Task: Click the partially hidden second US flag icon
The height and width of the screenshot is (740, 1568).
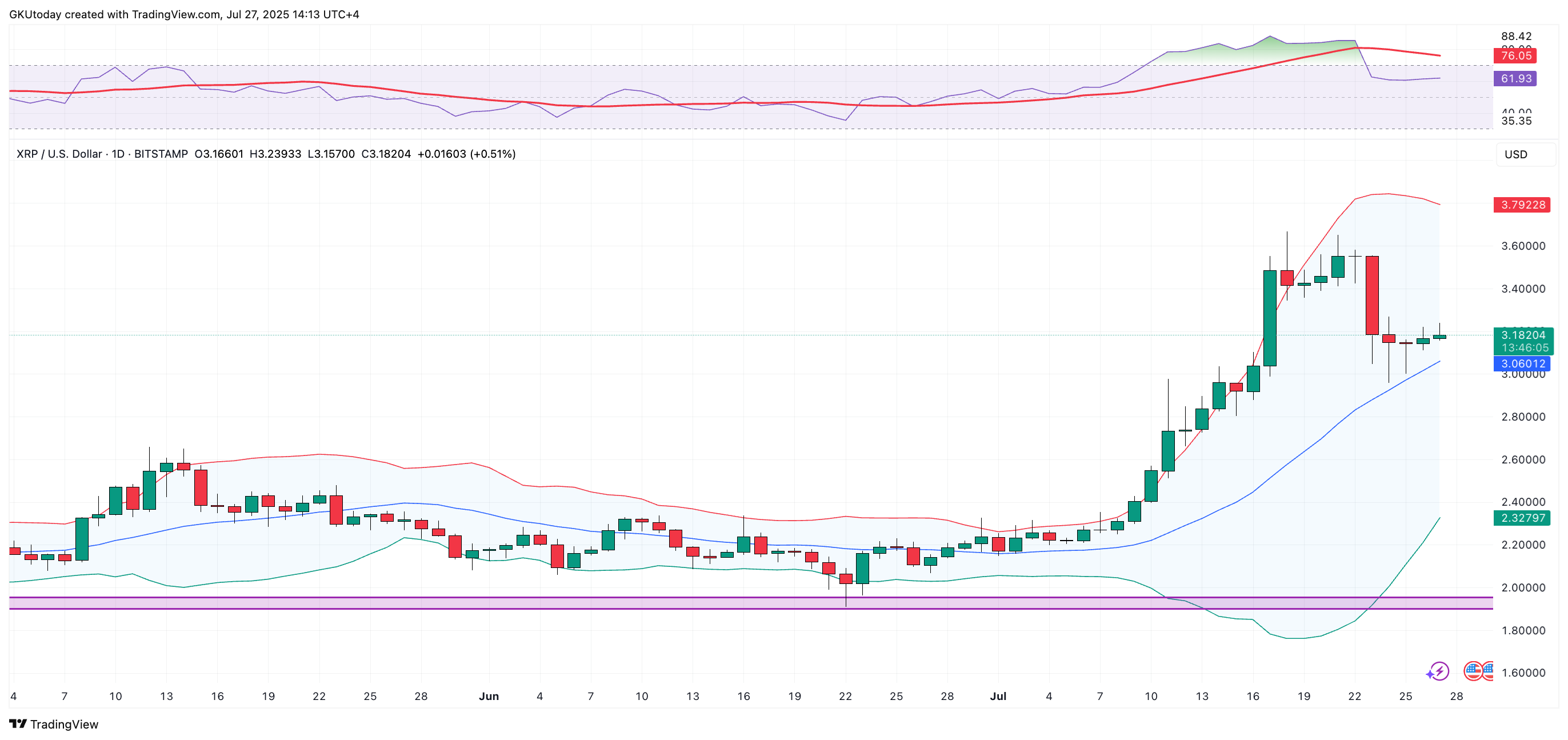Action: (1488, 671)
